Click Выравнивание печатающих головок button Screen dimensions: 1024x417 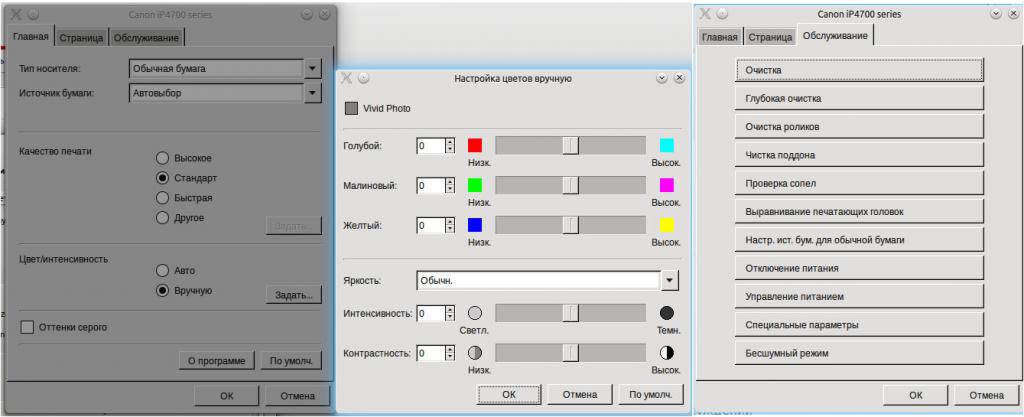[859, 212]
